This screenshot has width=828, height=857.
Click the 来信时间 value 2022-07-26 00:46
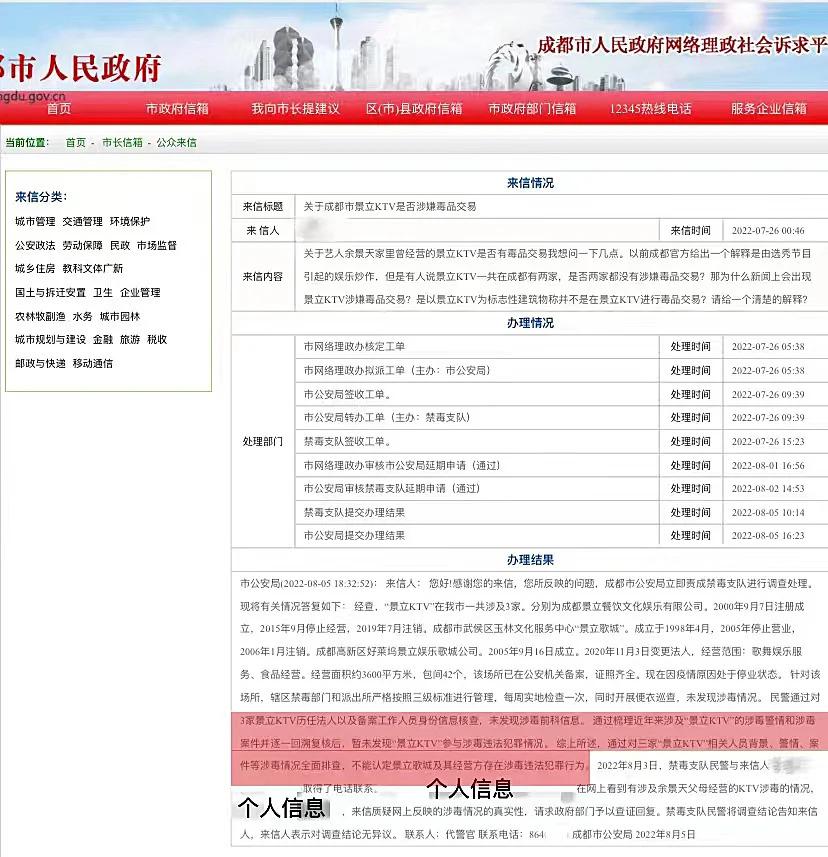coord(768,231)
